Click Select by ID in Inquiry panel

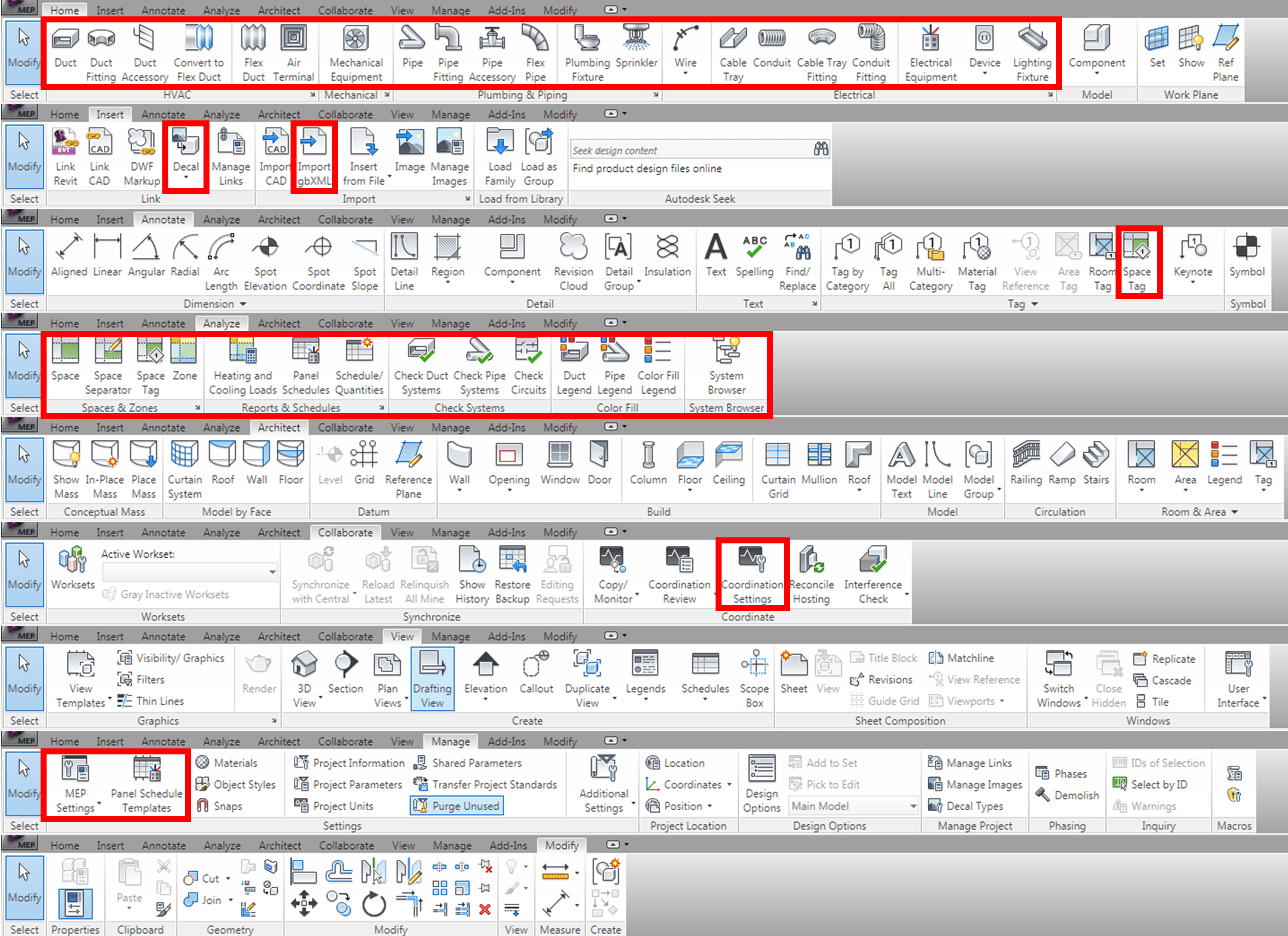tap(1150, 785)
